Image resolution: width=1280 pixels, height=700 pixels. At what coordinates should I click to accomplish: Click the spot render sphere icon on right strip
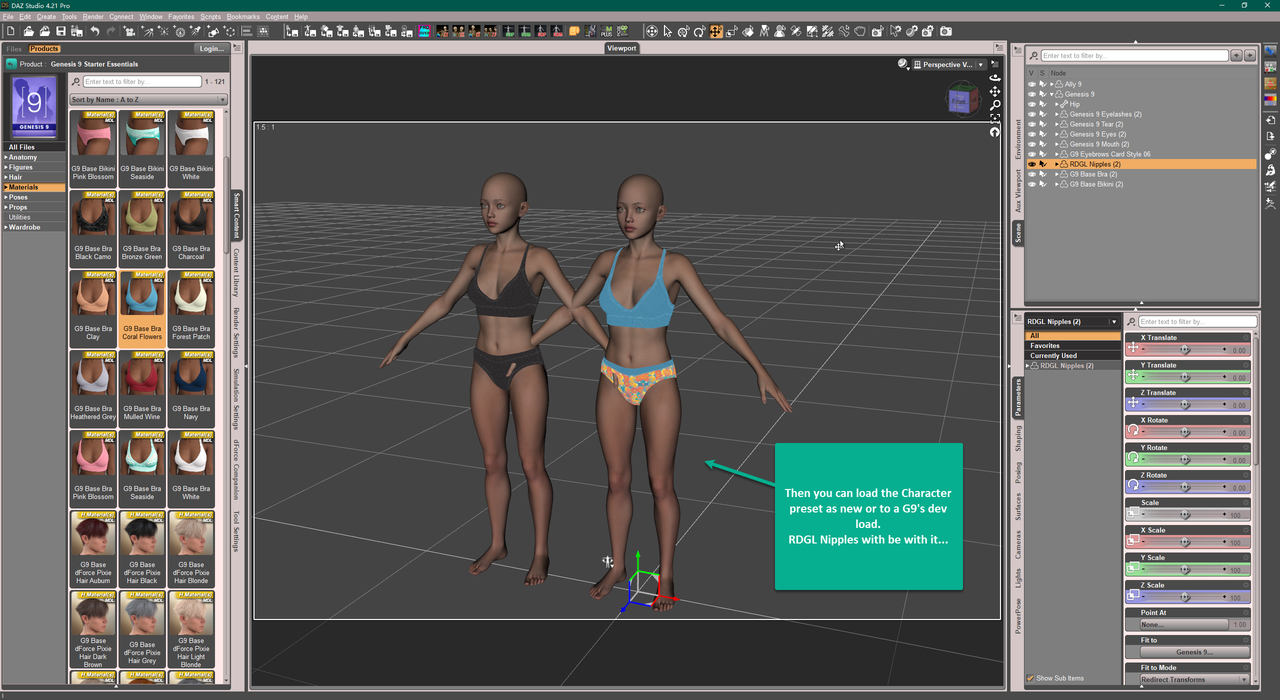point(1270,155)
